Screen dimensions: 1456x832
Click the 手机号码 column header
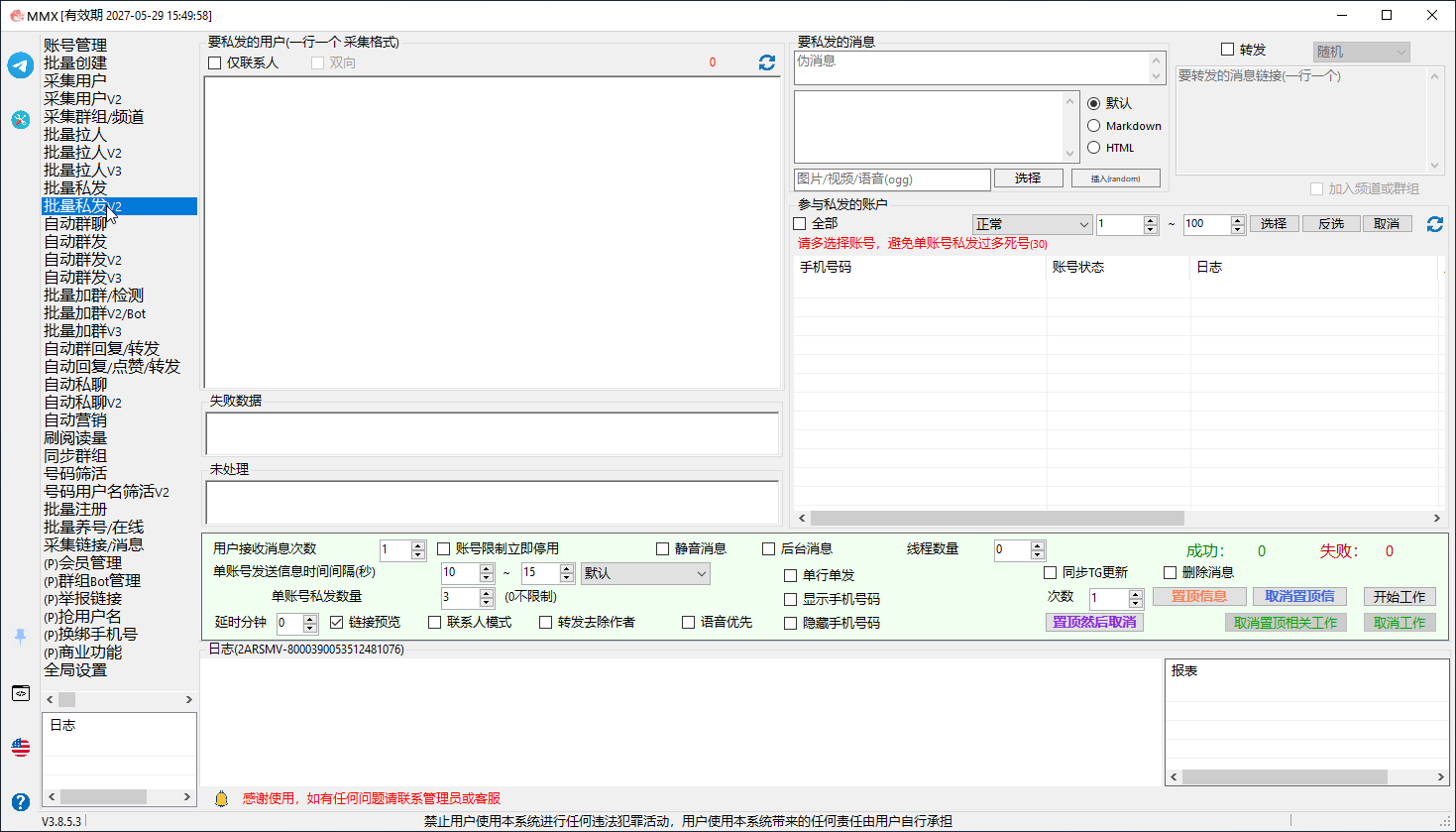[x=920, y=268]
